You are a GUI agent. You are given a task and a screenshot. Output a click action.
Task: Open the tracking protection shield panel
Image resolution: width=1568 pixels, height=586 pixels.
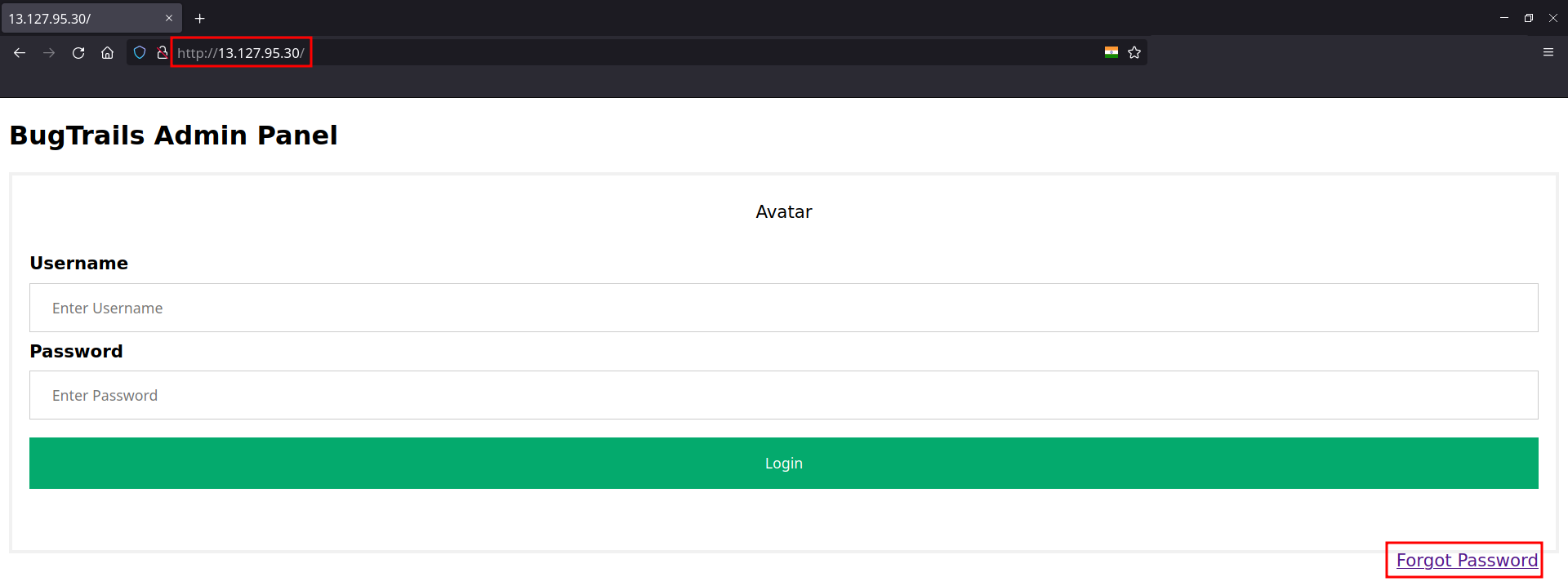[x=140, y=53]
